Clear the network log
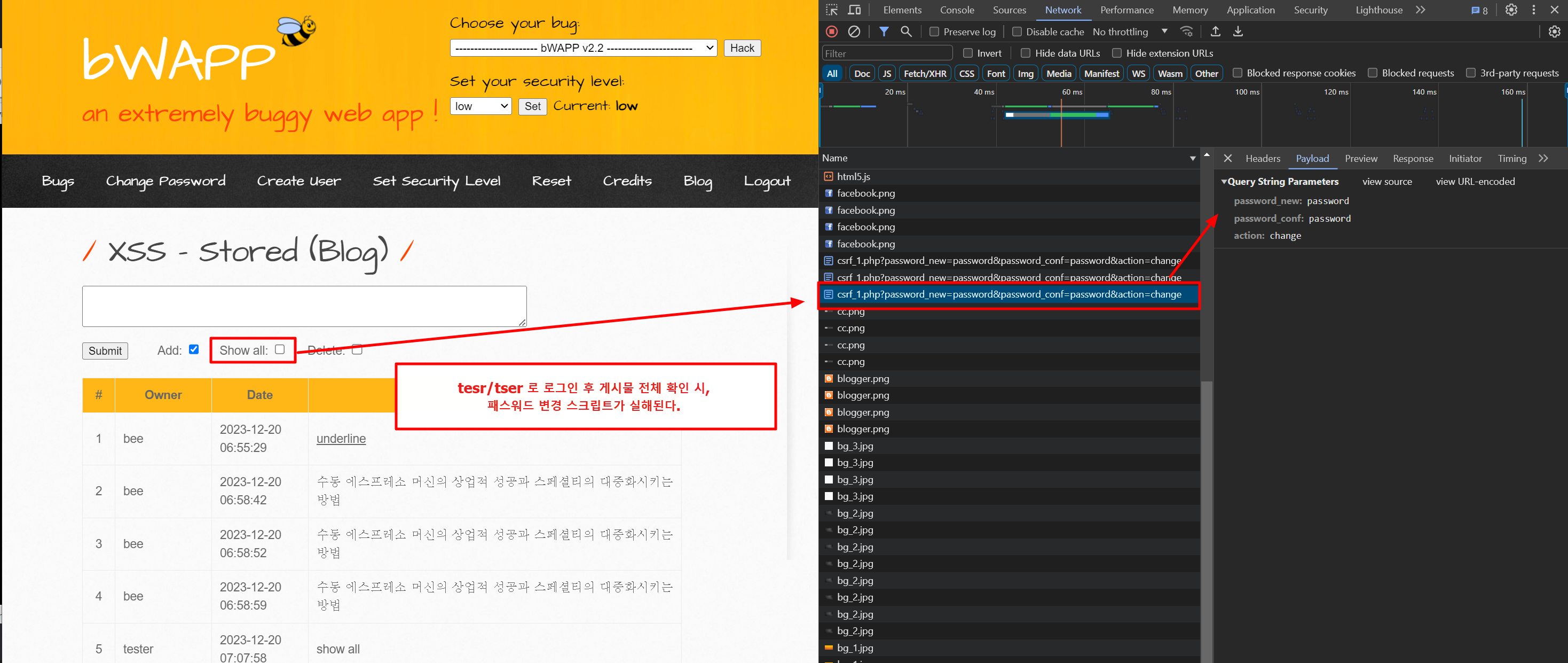 (x=854, y=32)
